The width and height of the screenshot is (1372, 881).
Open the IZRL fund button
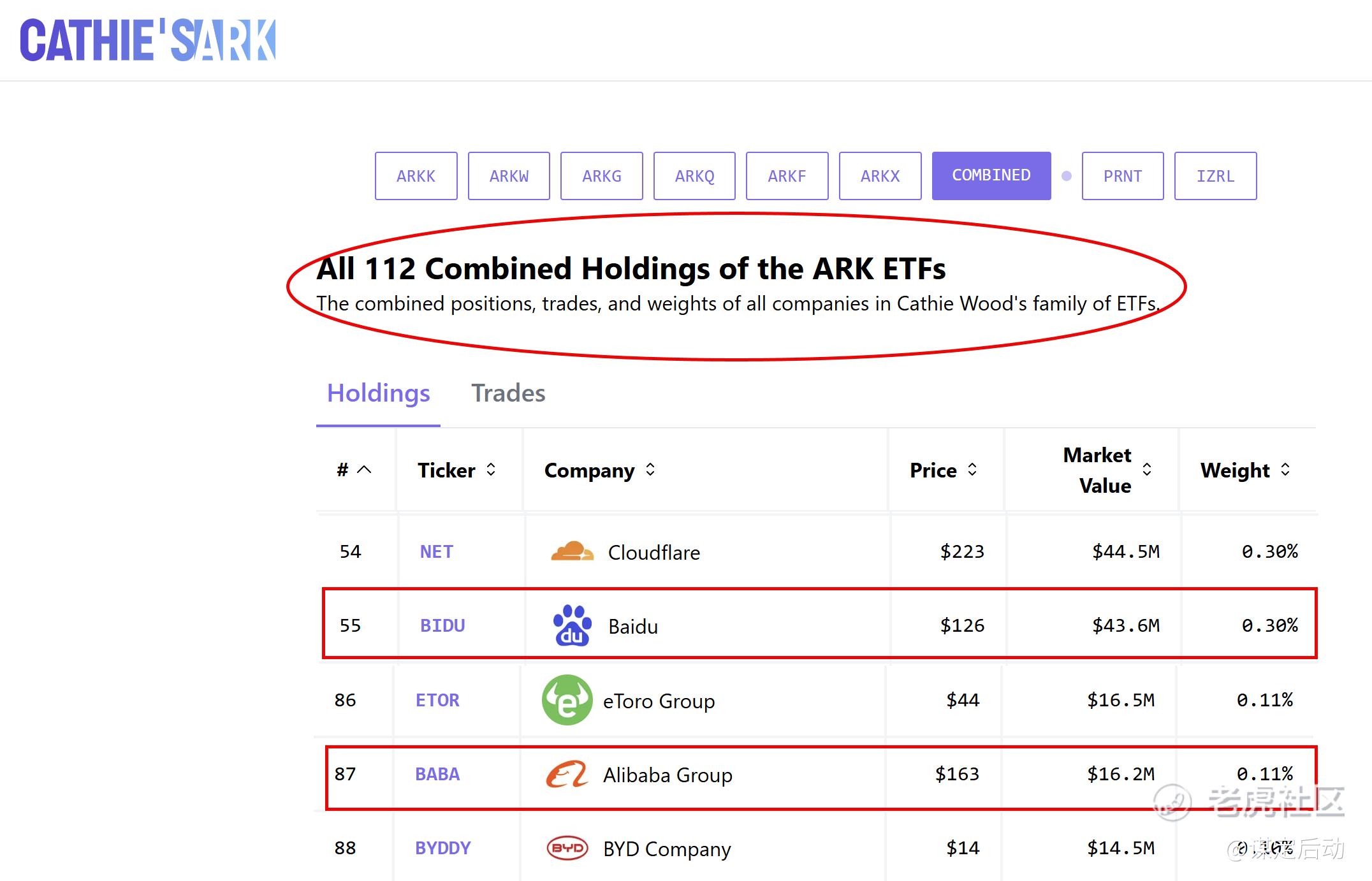coord(1215,176)
